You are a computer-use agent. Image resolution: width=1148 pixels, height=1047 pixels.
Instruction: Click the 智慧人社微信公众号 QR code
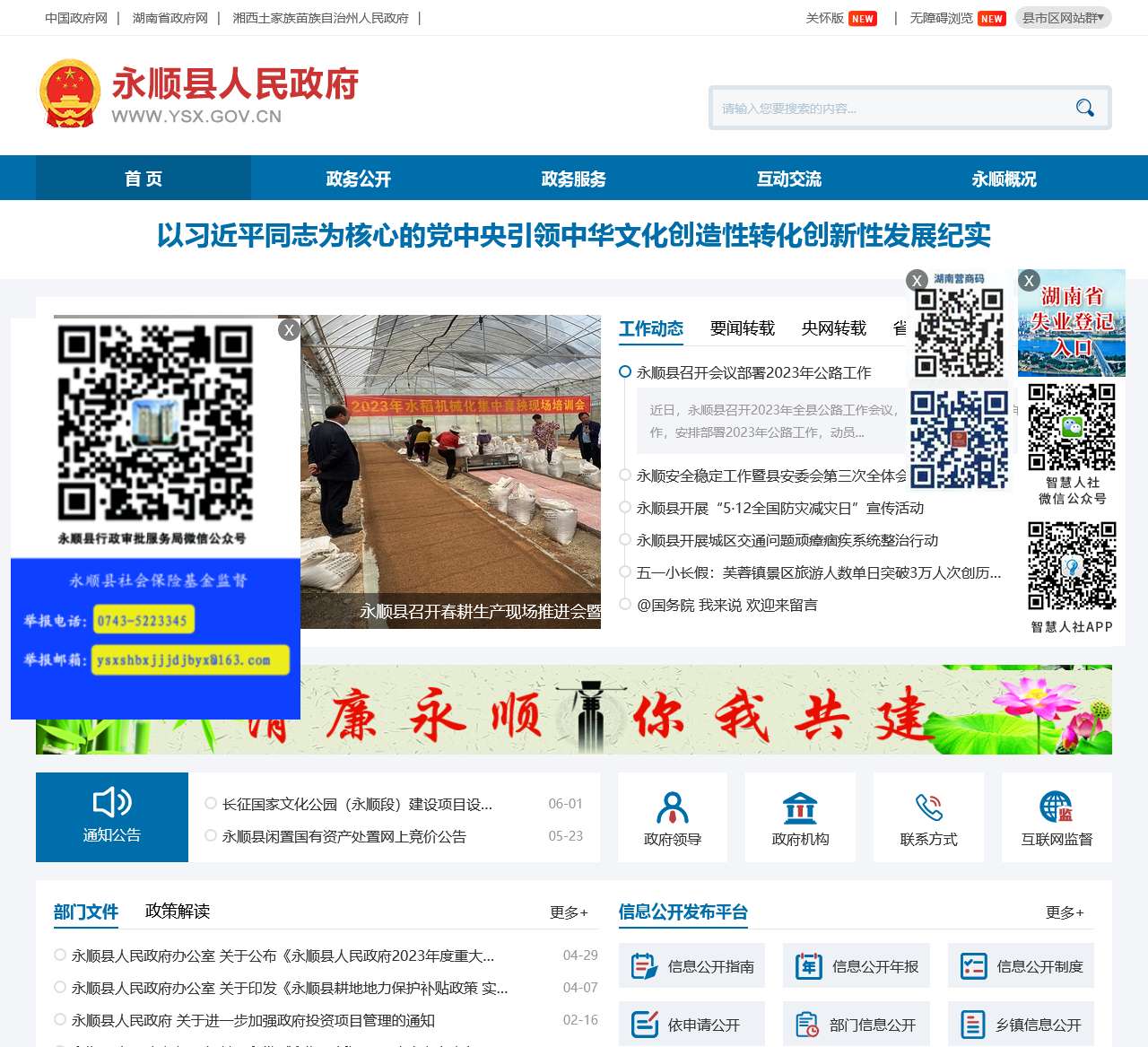click(x=1072, y=427)
